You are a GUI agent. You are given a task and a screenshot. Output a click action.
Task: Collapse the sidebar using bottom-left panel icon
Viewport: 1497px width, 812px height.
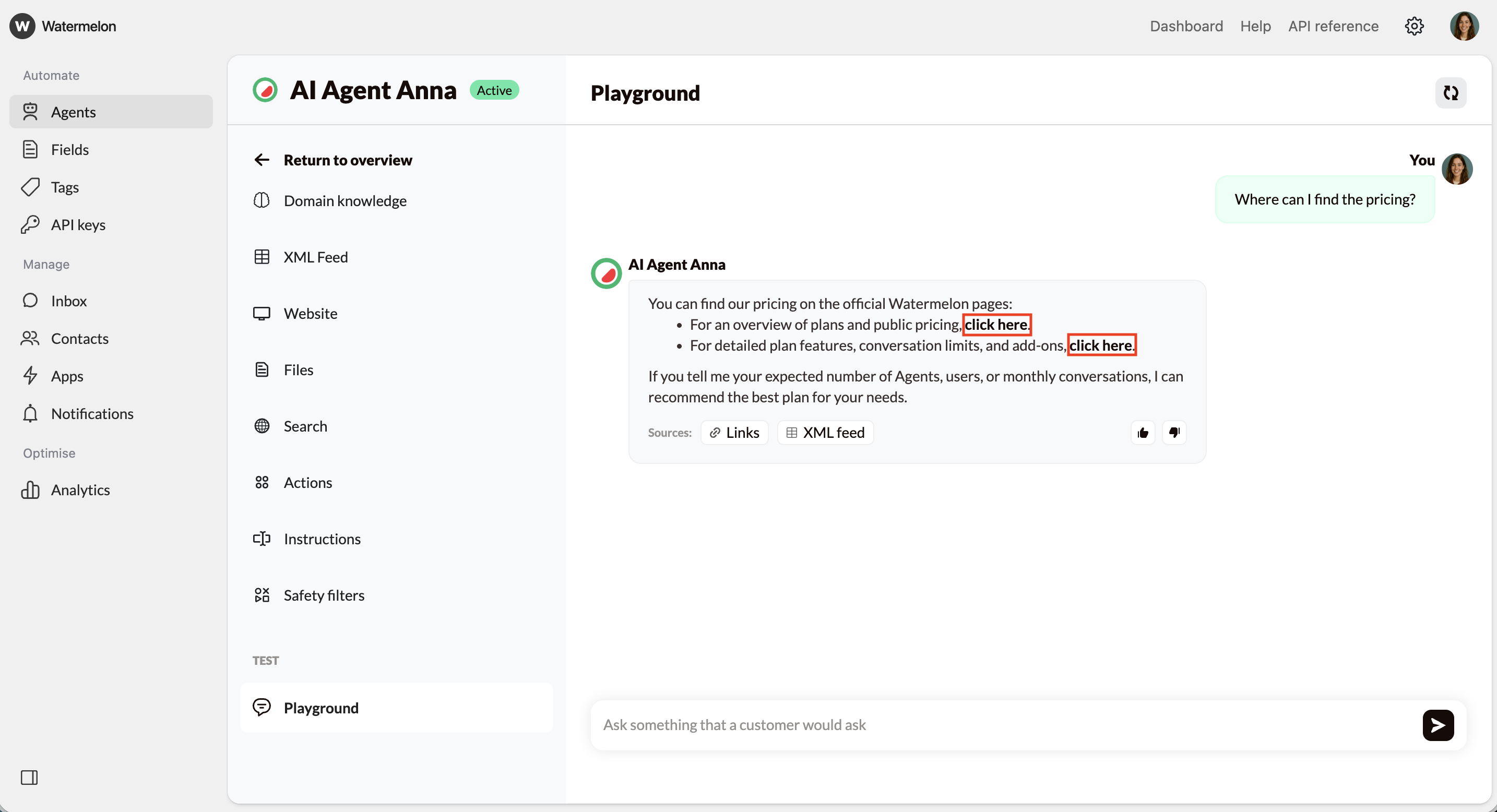click(29, 777)
